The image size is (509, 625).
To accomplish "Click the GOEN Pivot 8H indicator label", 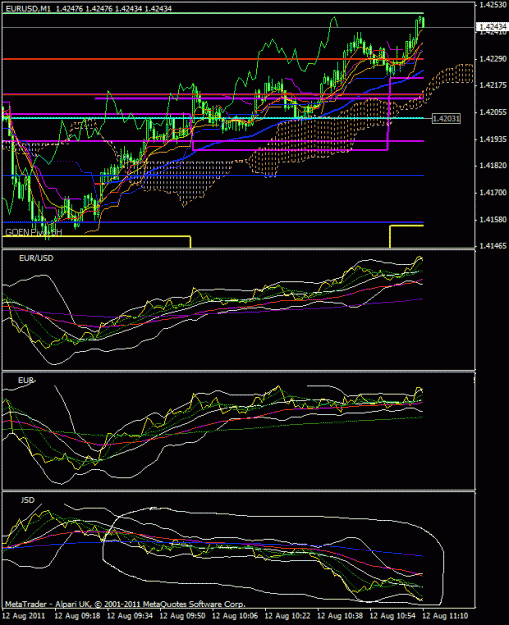I will pyautogui.click(x=33, y=232).
